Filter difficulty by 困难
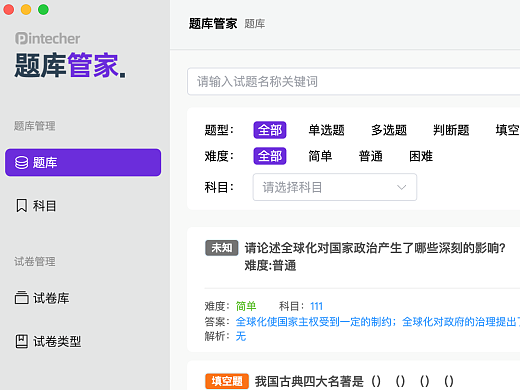 pos(421,156)
